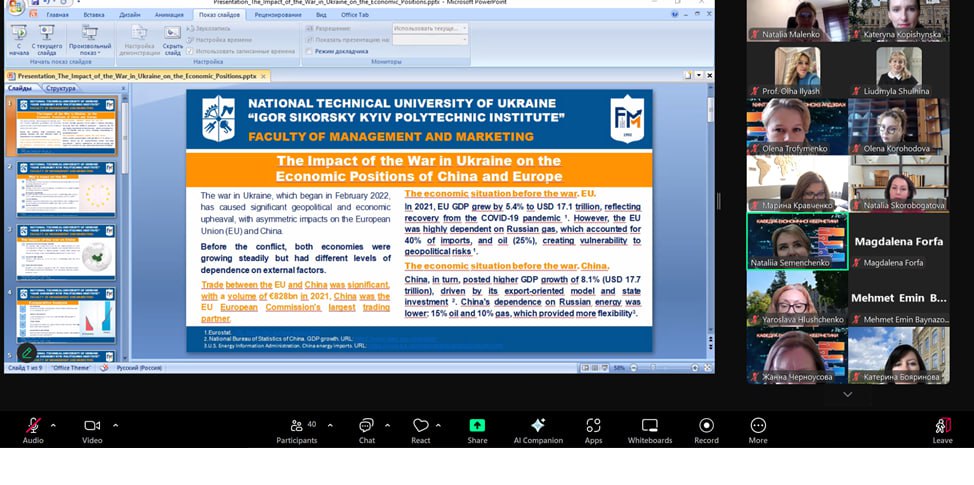Close the slides thumbnail pane

tap(123, 88)
